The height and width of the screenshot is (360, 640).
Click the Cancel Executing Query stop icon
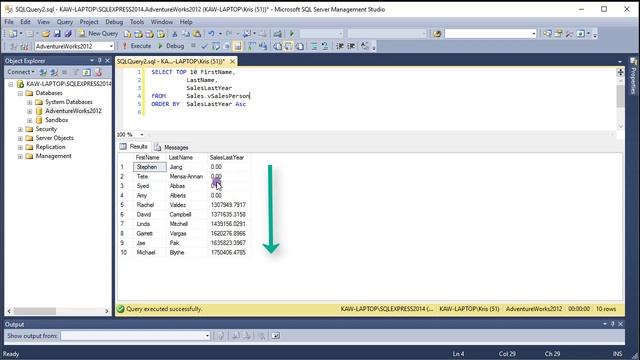click(x=193, y=46)
